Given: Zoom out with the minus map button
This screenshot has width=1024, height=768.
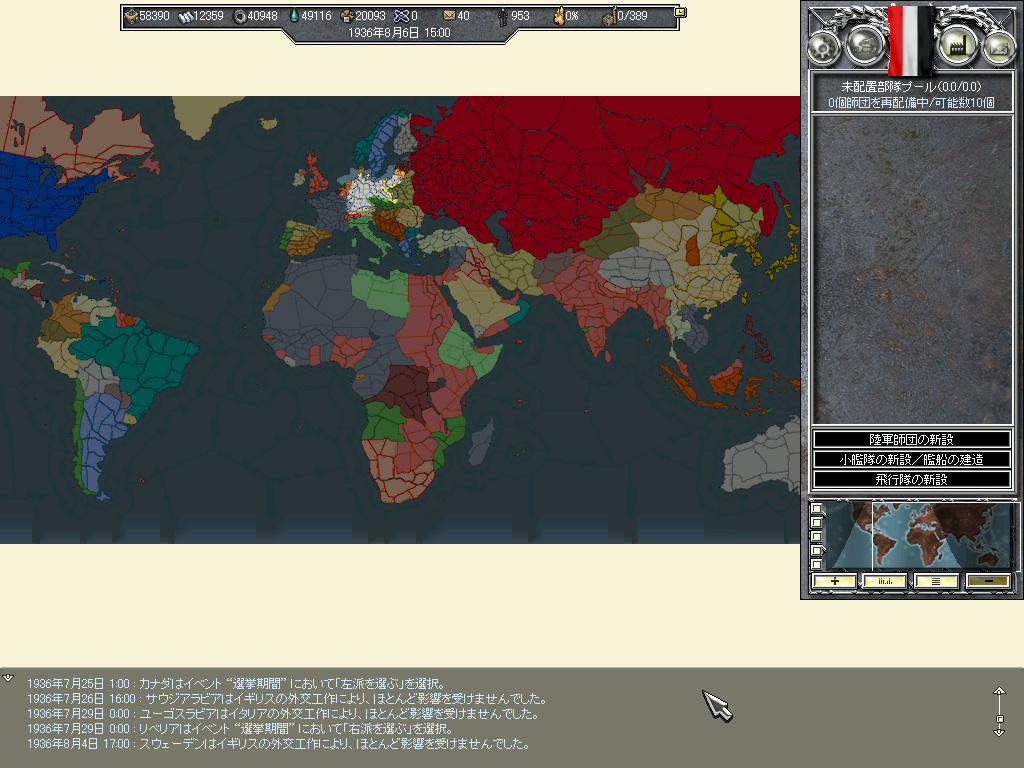Looking at the screenshot, I should 988,581.
